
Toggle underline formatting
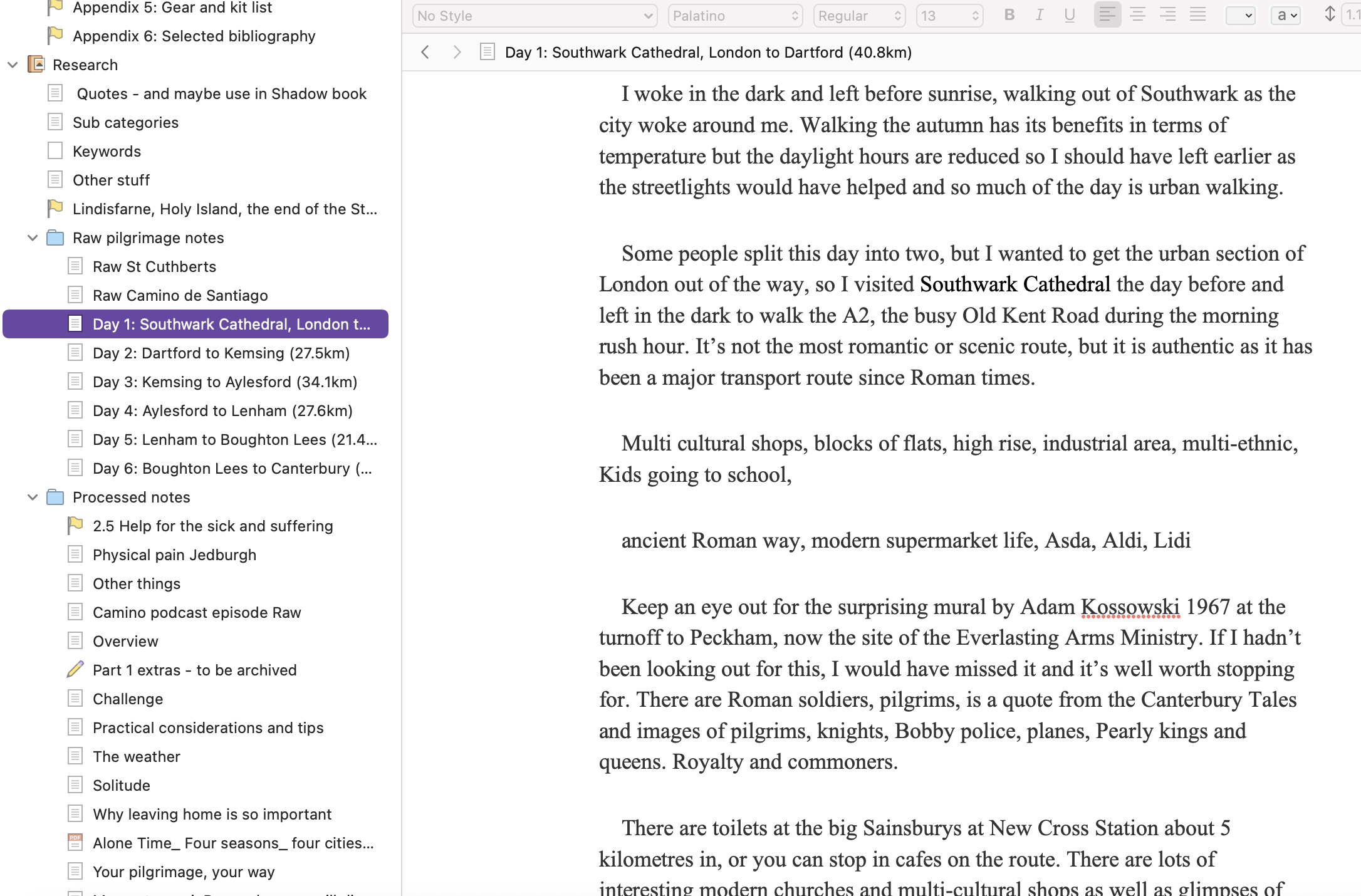pyautogui.click(x=1070, y=15)
